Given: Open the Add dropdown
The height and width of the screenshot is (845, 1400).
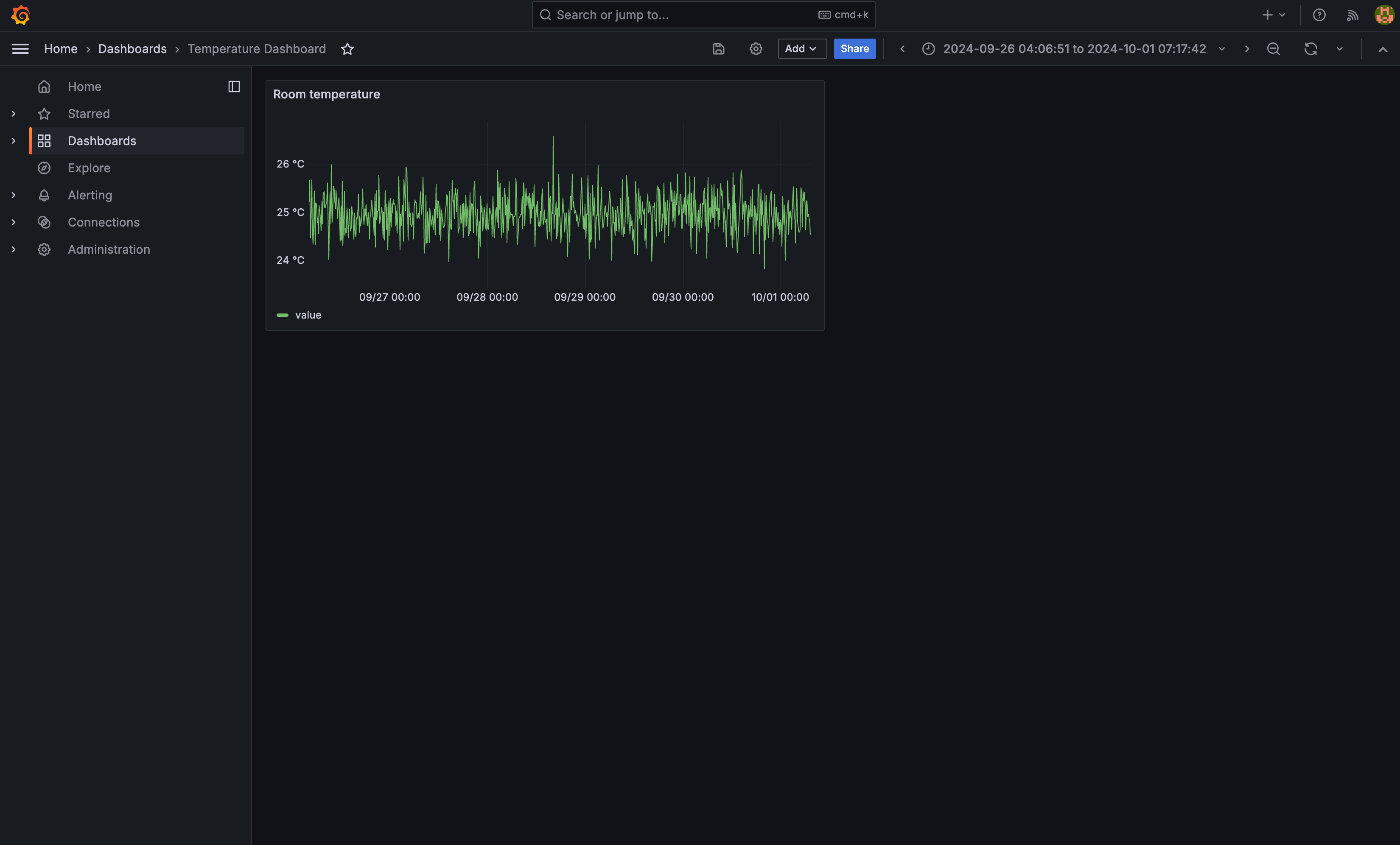Looking at the screenshot, I should coord(801,49).
